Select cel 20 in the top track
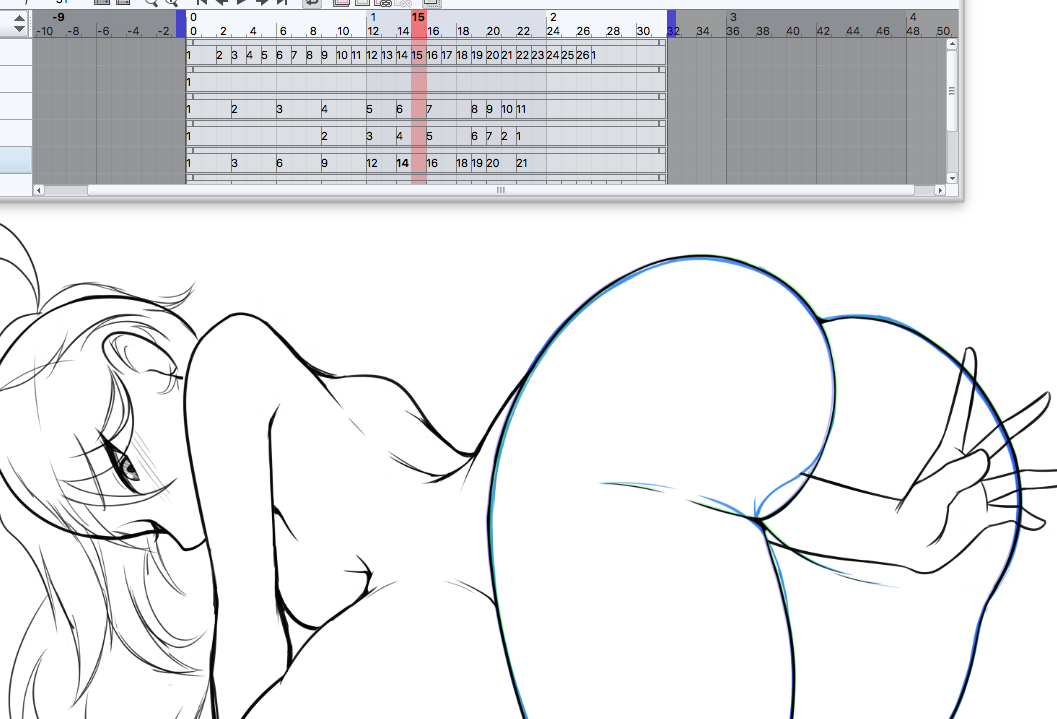 493,55
